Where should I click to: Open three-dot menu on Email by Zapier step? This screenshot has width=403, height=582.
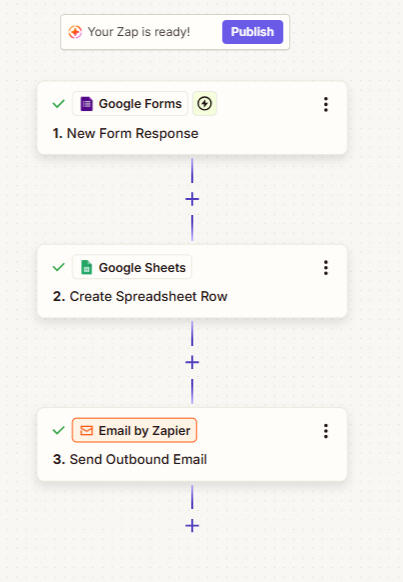click(x=326, y=431)
